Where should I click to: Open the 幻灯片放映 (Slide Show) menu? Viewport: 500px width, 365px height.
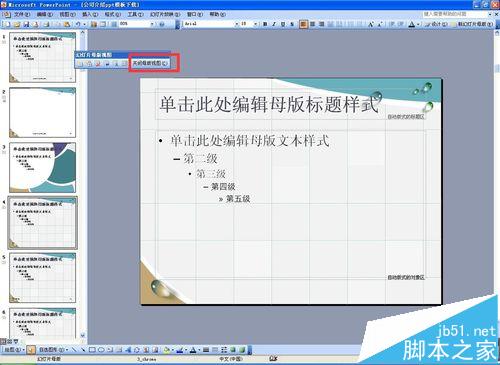[165, 14]
